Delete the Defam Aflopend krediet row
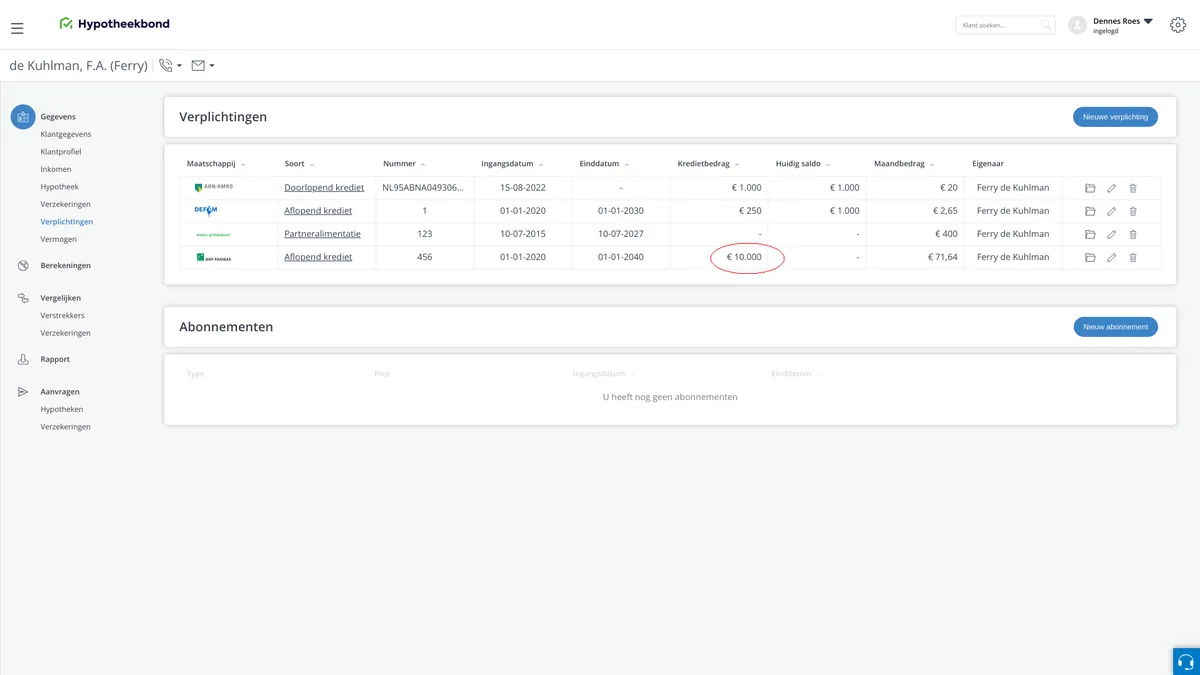Viewport: 1200px width, 675px height. tap(1133, 211)
